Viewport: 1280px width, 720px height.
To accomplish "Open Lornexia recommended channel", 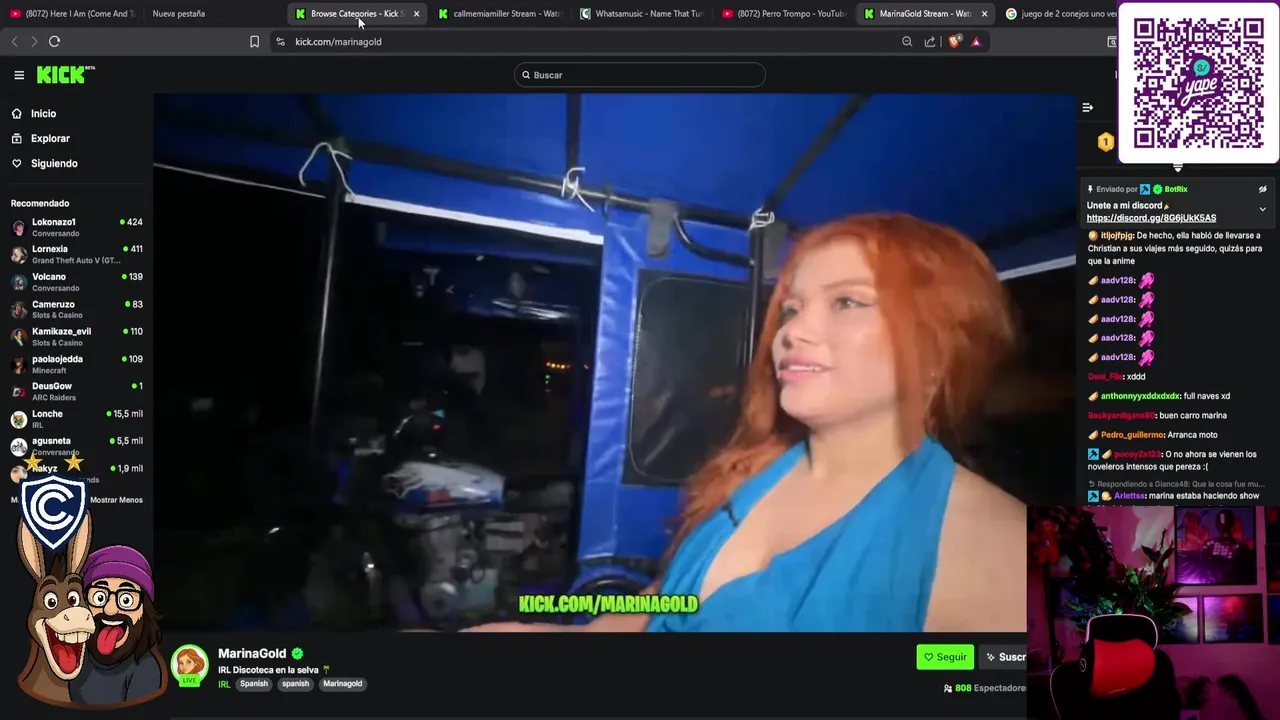I will [x=76, y=254].
